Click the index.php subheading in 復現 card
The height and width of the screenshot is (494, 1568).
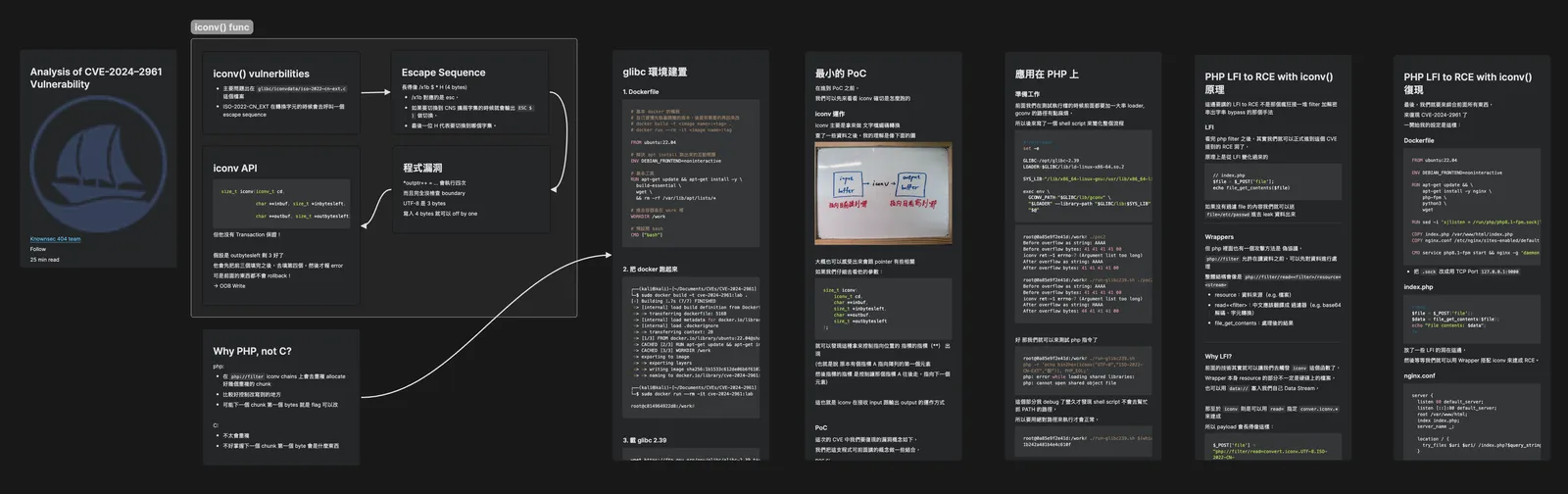(1418, 287)
